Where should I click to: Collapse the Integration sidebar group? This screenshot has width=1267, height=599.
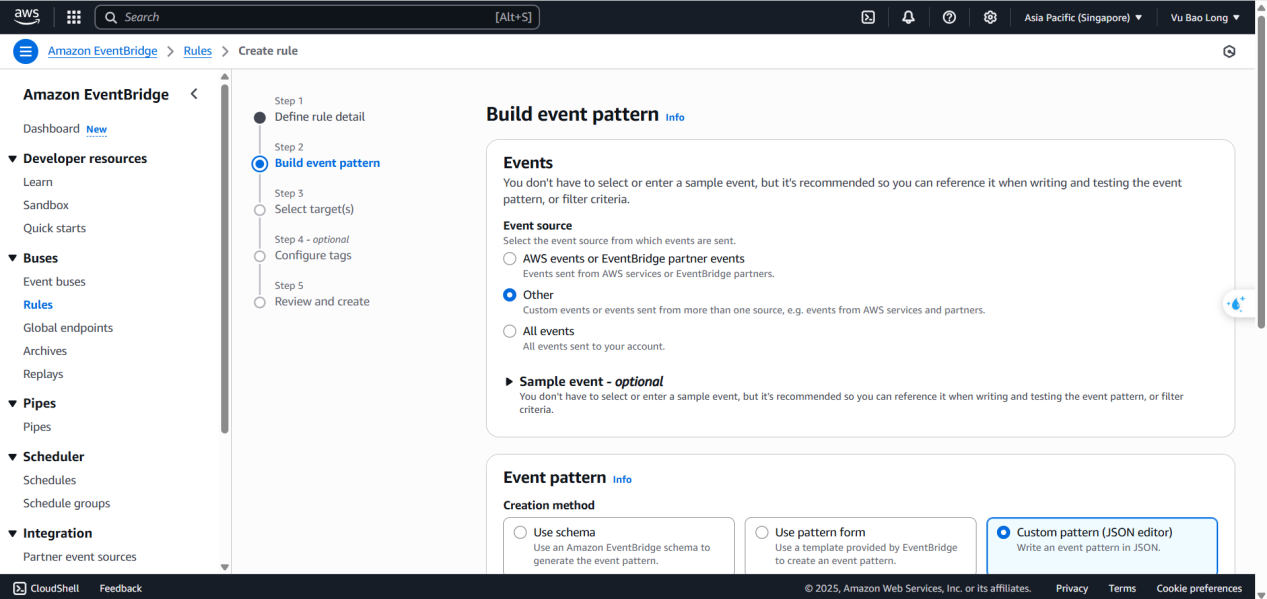click(12, 534)
